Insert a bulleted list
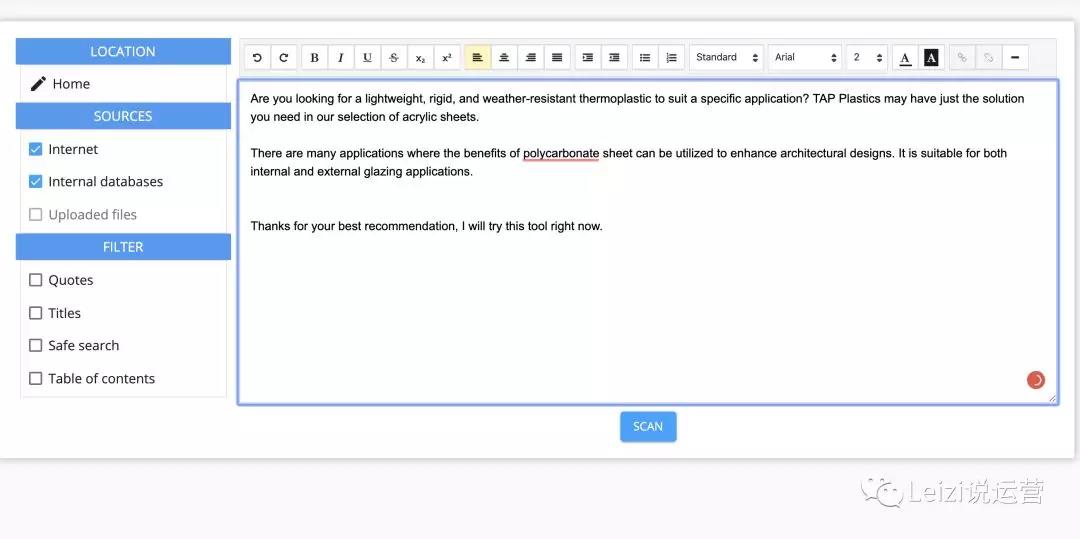1080x539 pixels. (645, 58)
